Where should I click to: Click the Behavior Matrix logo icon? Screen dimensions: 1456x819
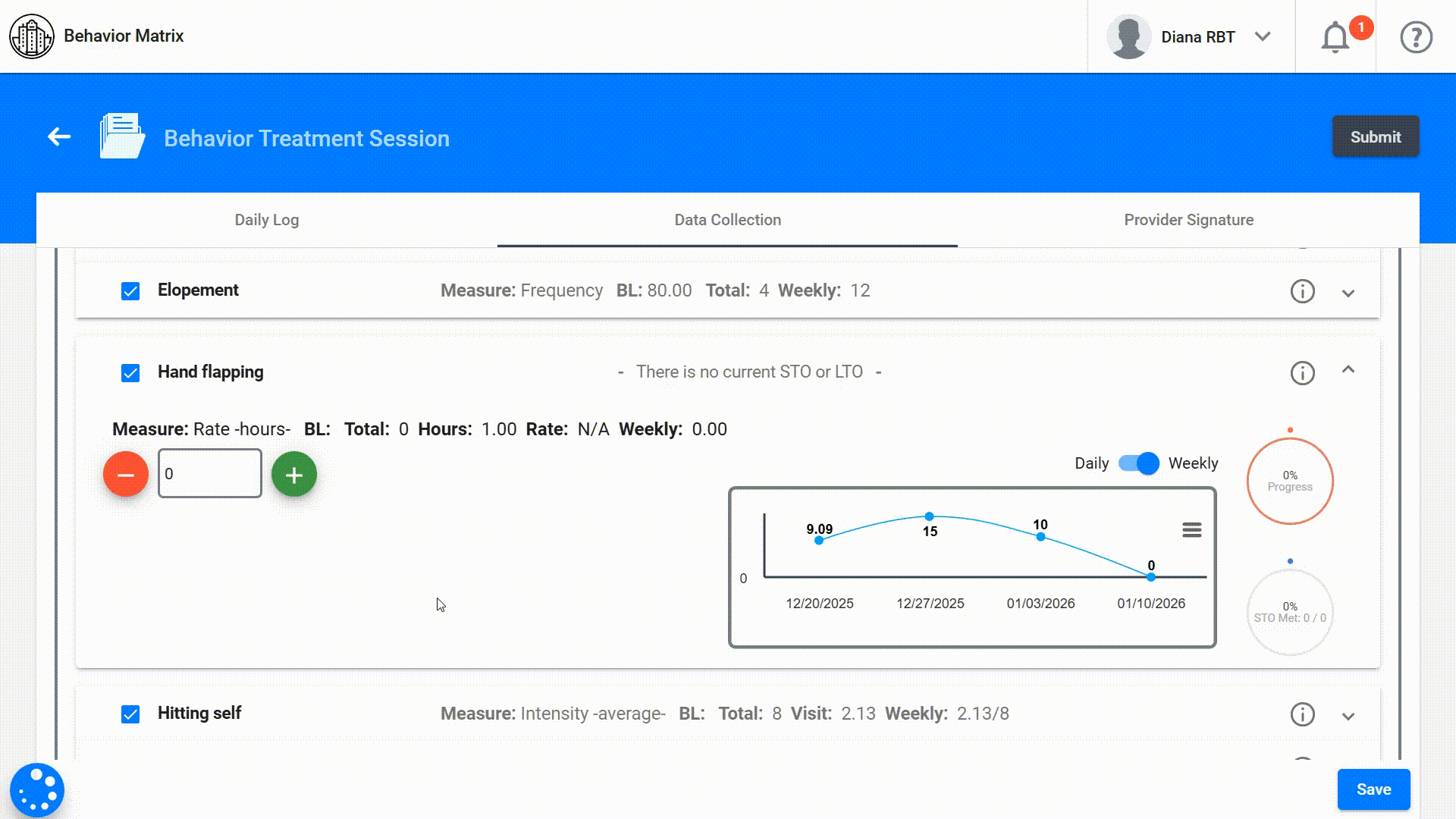click(31, 36)
